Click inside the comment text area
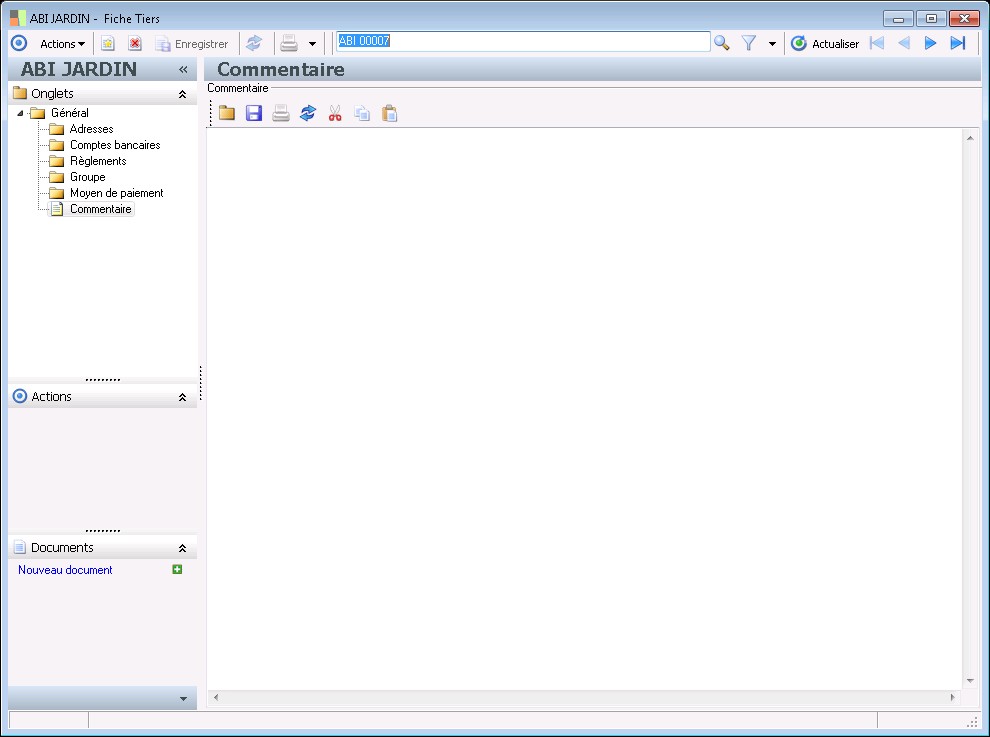 (584, 409)
